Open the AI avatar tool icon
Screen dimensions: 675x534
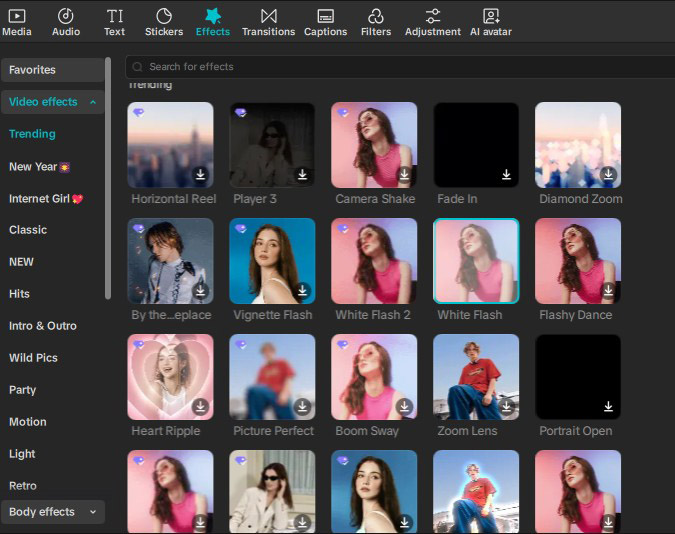click(x=491, y=16)
